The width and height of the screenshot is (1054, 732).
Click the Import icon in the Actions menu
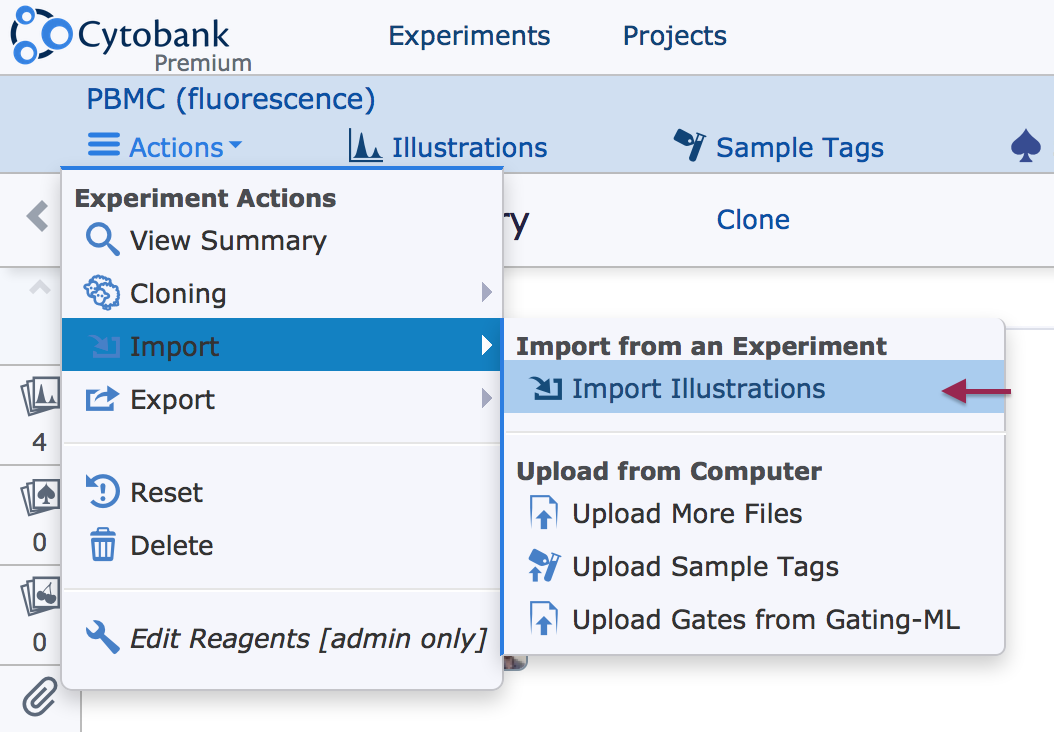pyautogui.click(x=104, y=345)
